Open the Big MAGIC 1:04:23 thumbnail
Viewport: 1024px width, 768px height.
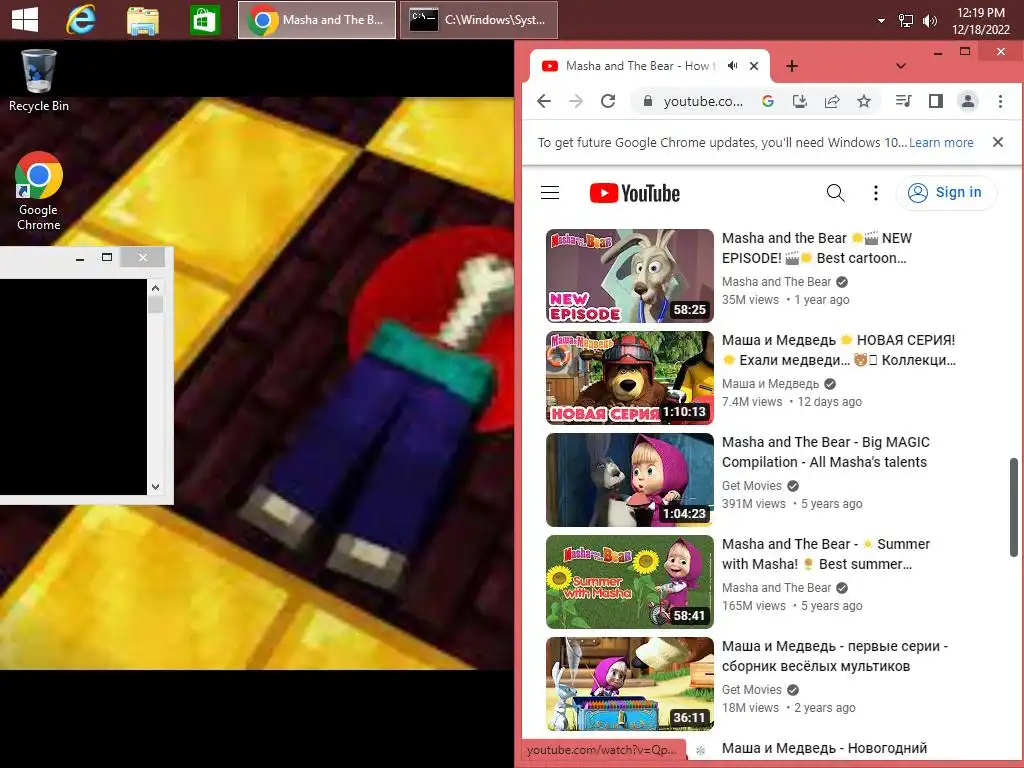tap(630, 479)
